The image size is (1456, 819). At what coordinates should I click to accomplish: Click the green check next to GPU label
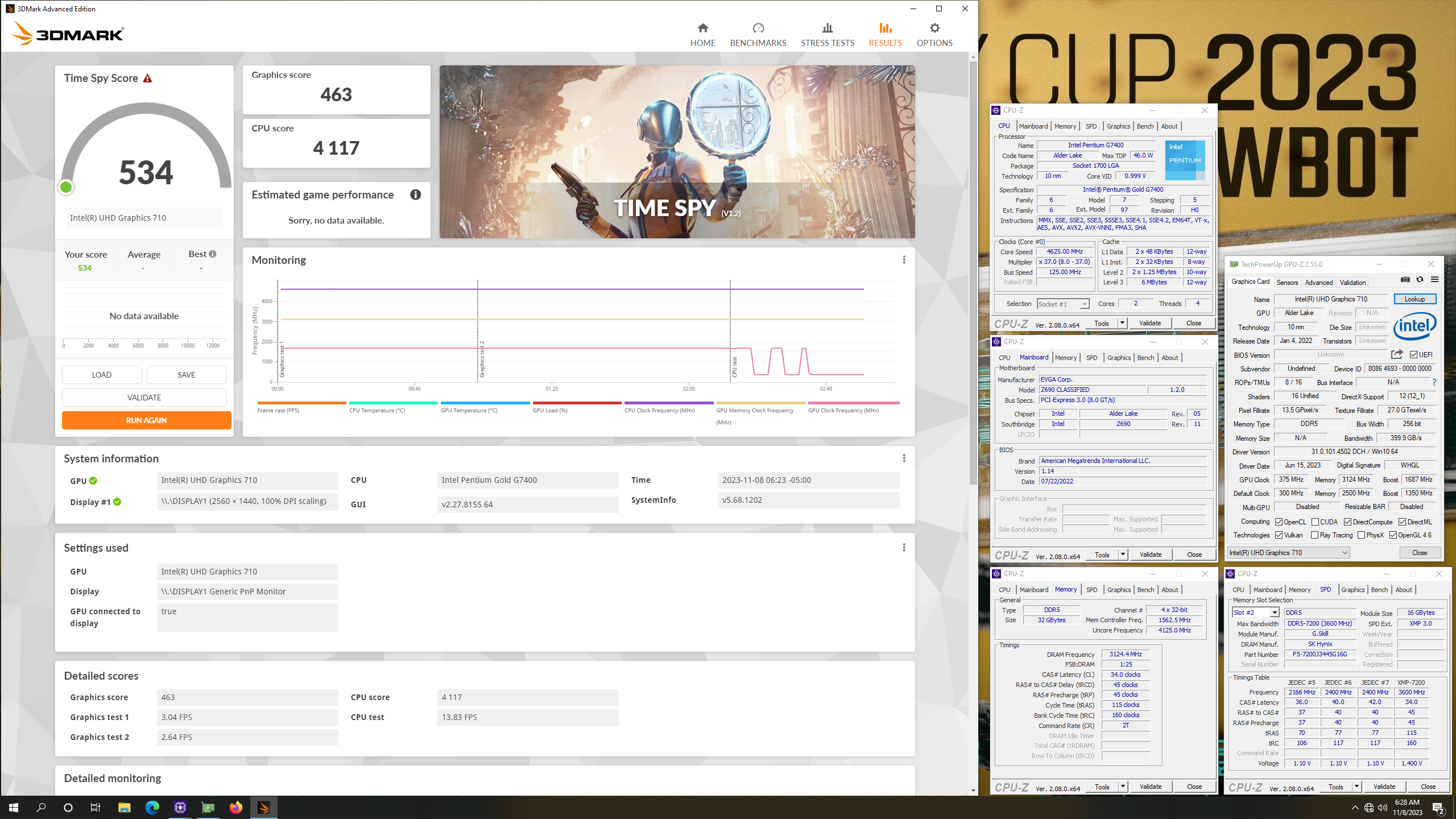coord(93,481)
